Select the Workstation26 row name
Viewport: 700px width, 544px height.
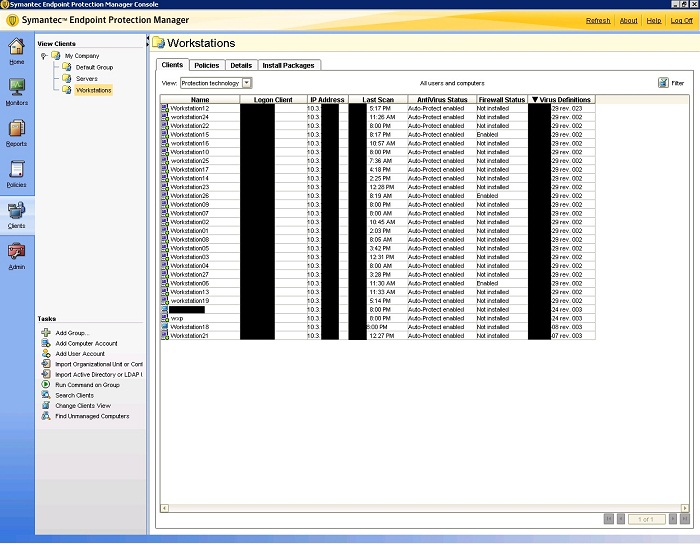(x=190, y=195)
